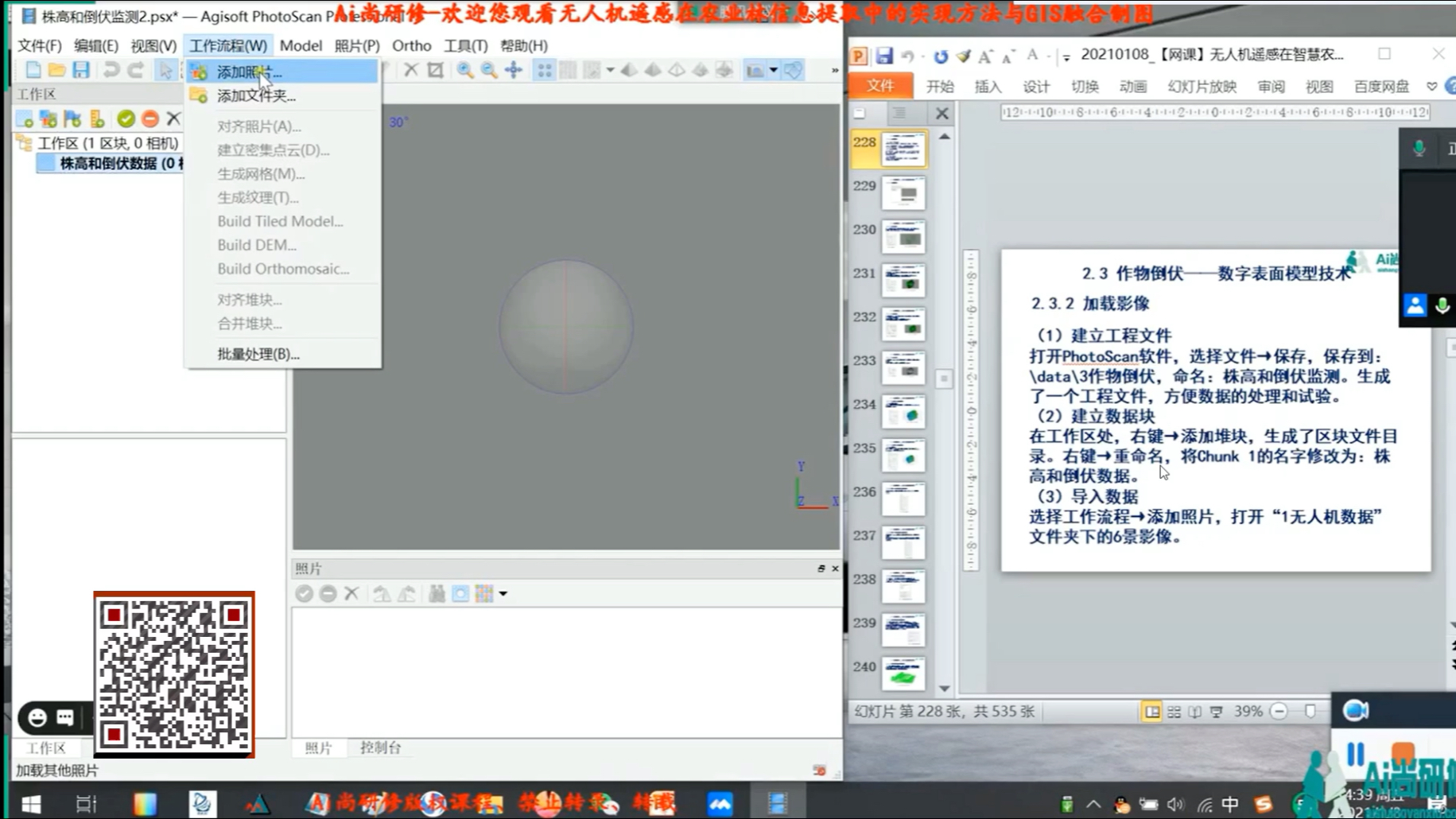Image resolution: width=1456 pixels, height=819 pixels.
Task: Open the 视图(V) menu in PhotoScan
Action: click(x=153, y=45)
